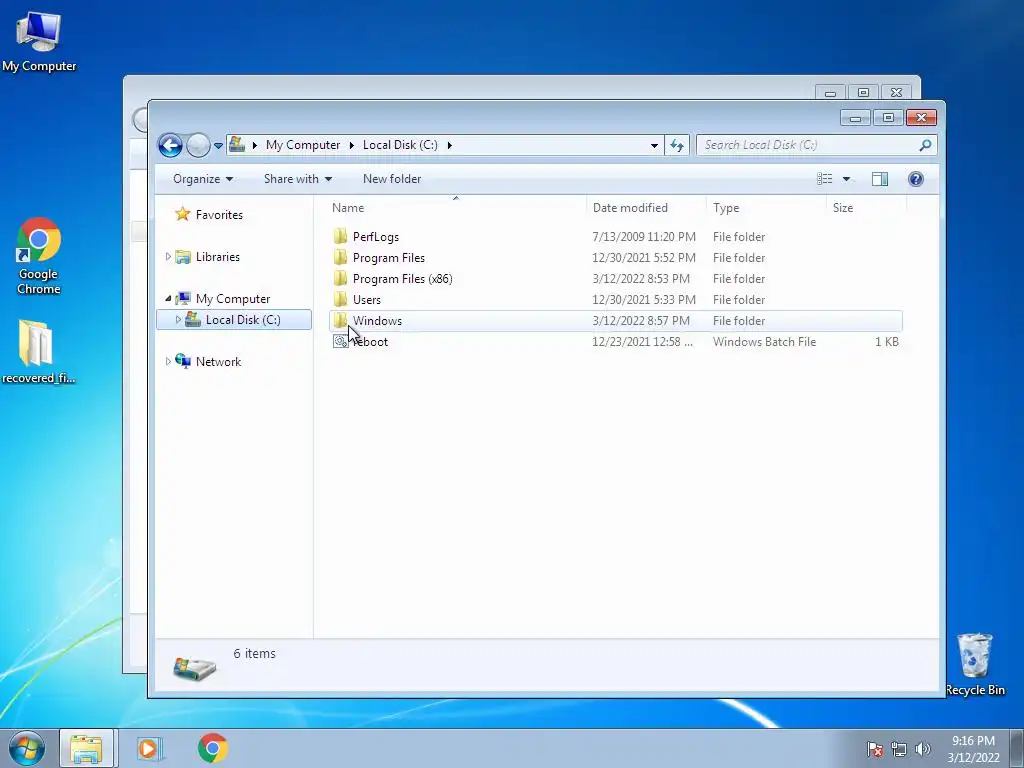
Task: Open the Share with menu
Action: pyautogui.click(x=298, y=179)
